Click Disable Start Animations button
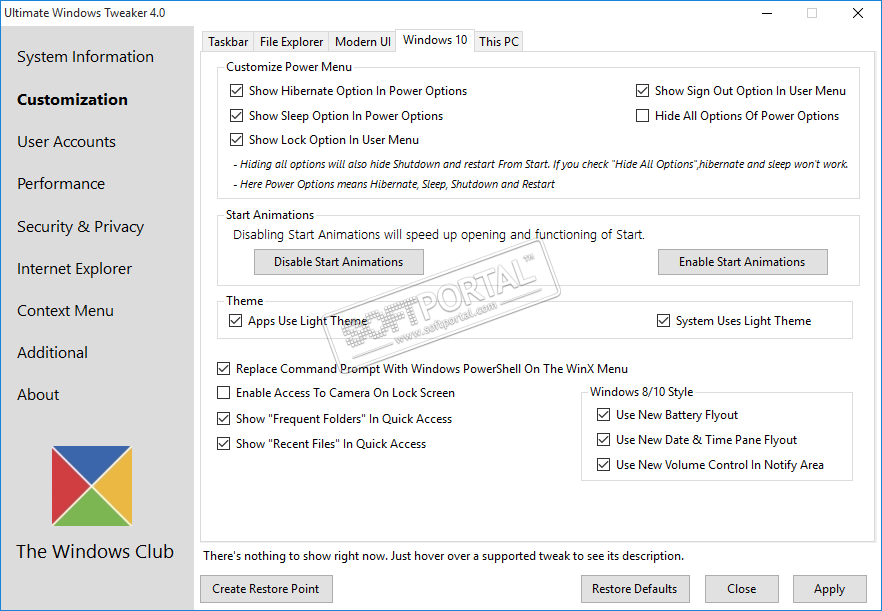This screenshot has height=611, width=882. pyautogui.click(x=339, y=262)
